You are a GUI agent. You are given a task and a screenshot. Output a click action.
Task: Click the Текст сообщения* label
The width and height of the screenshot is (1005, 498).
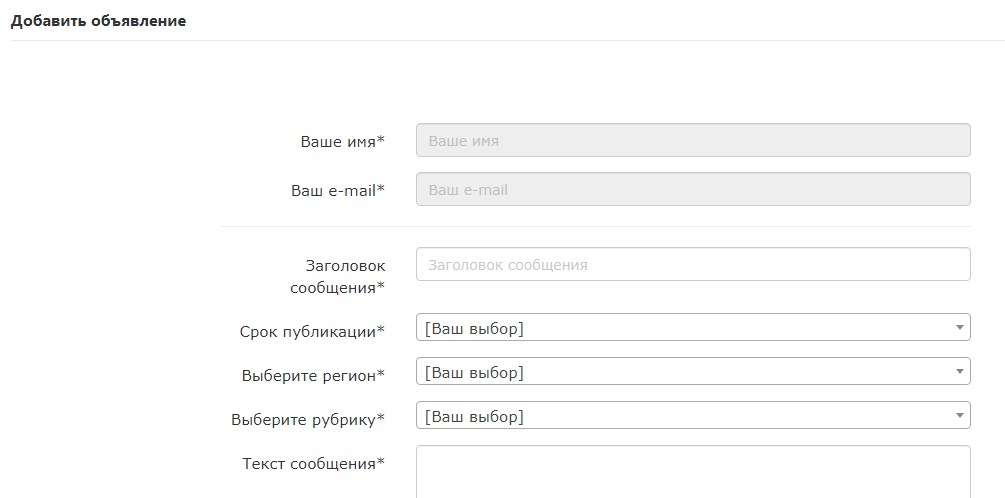pos(314,463)
